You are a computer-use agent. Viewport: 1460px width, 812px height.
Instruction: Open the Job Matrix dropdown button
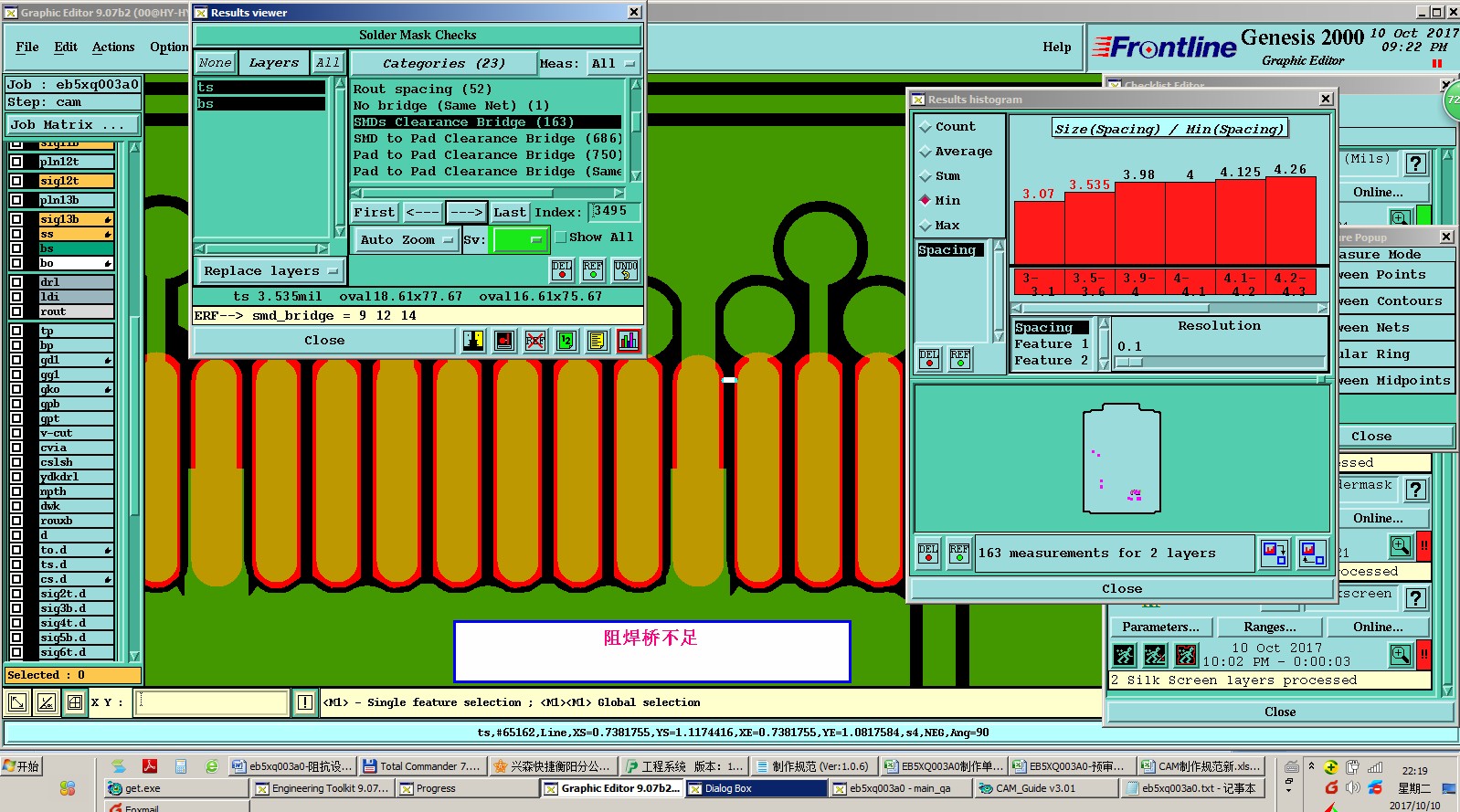(74, 125)
